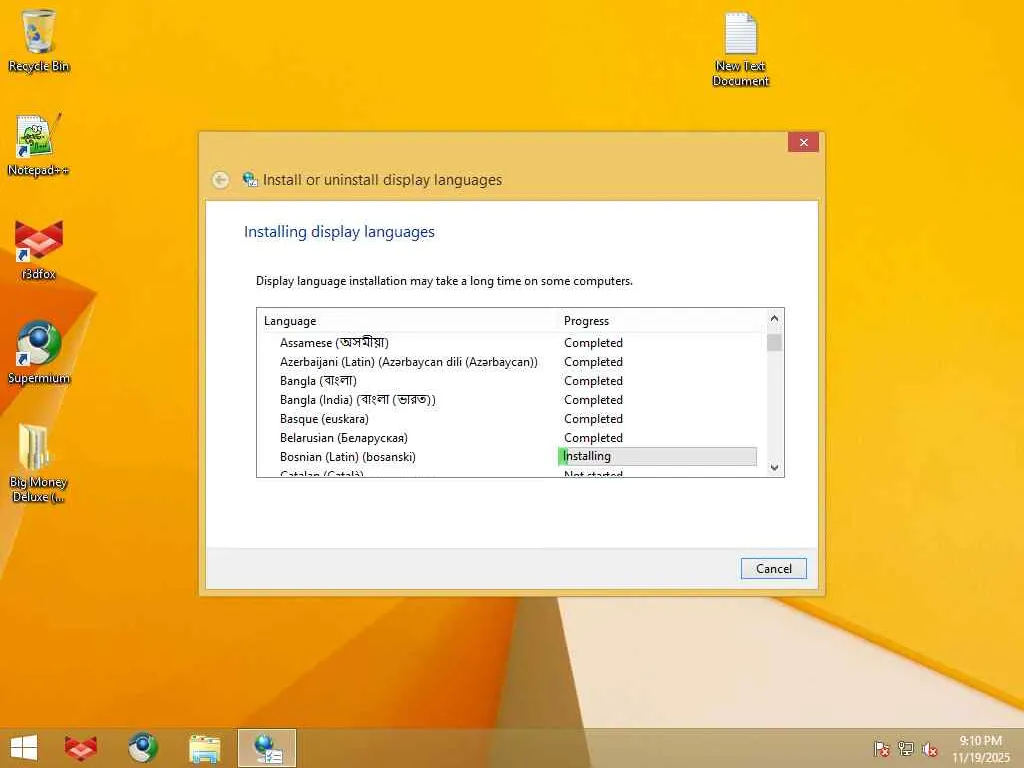This screenshot has width=1024, height=768.
Task: Launch Supermium from the taskbar
Action: click(143, 748)
